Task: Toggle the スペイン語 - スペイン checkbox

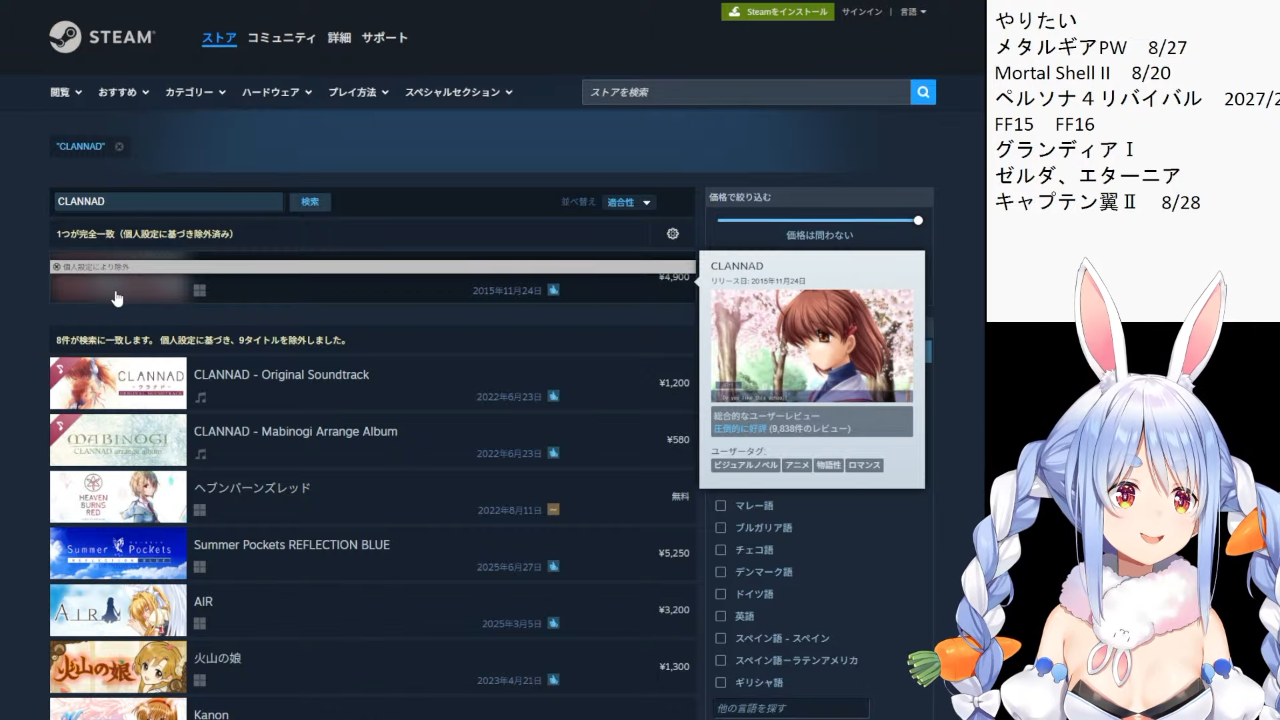Action: (x=720, y=638)
